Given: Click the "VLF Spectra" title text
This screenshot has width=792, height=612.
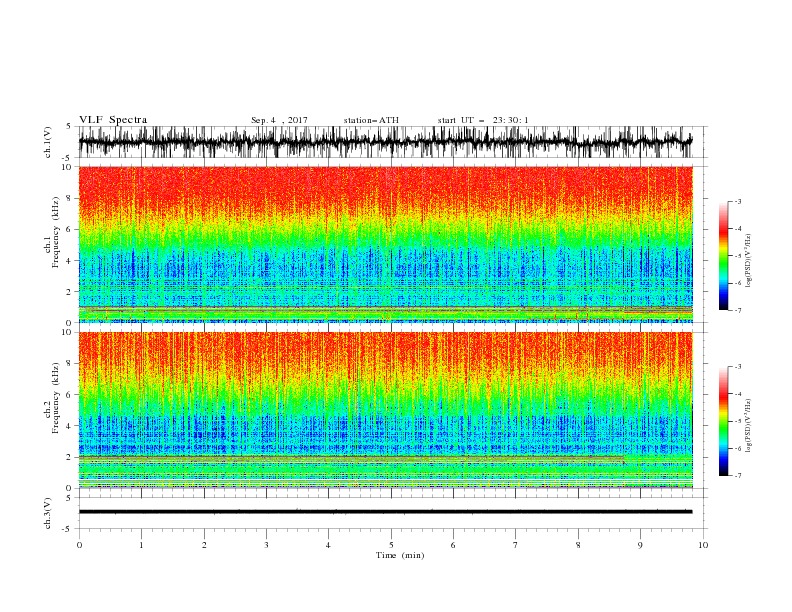Looking at the screenshot, I should (x=113, y=120).
